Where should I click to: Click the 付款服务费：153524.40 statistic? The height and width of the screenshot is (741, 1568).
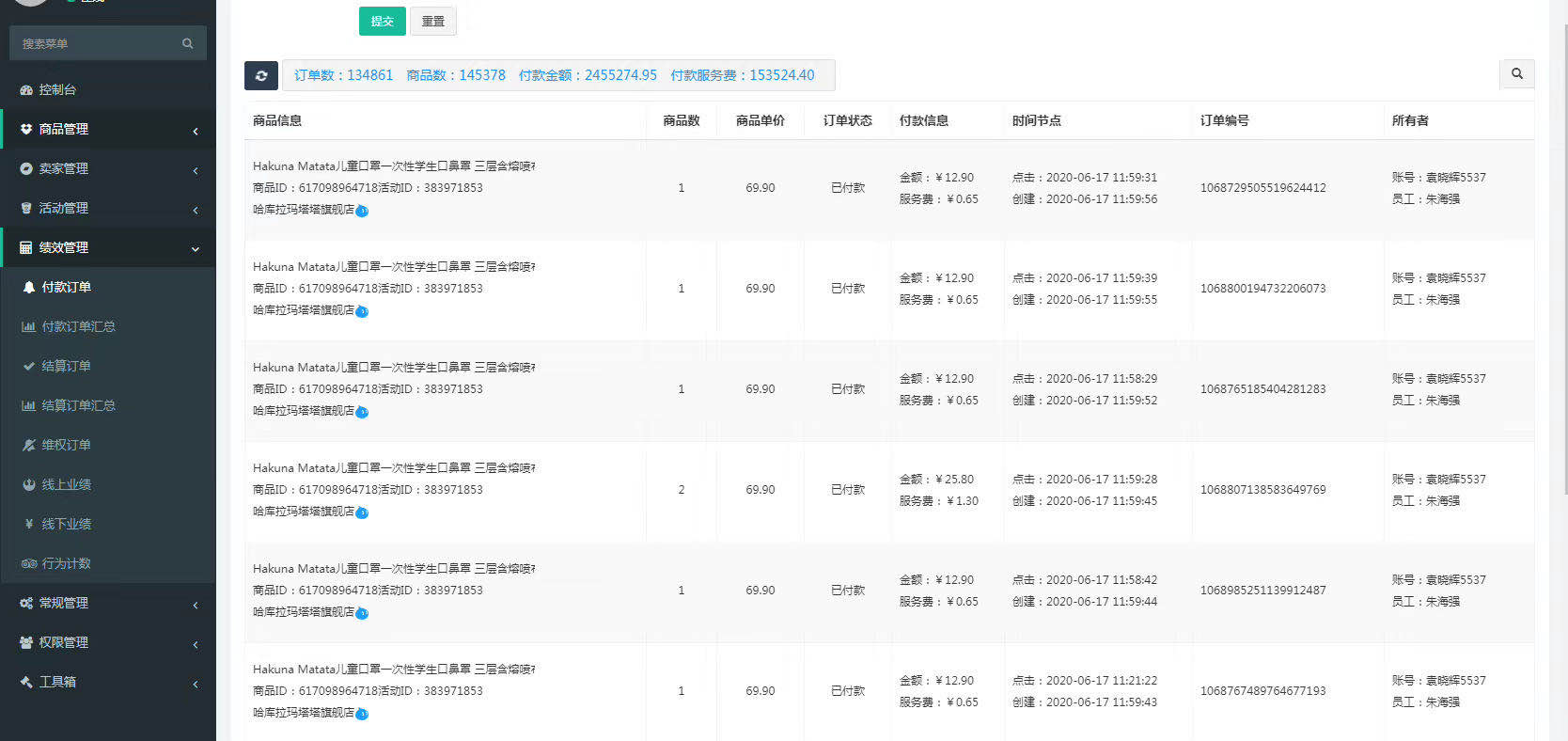click(x=743, y=75)
